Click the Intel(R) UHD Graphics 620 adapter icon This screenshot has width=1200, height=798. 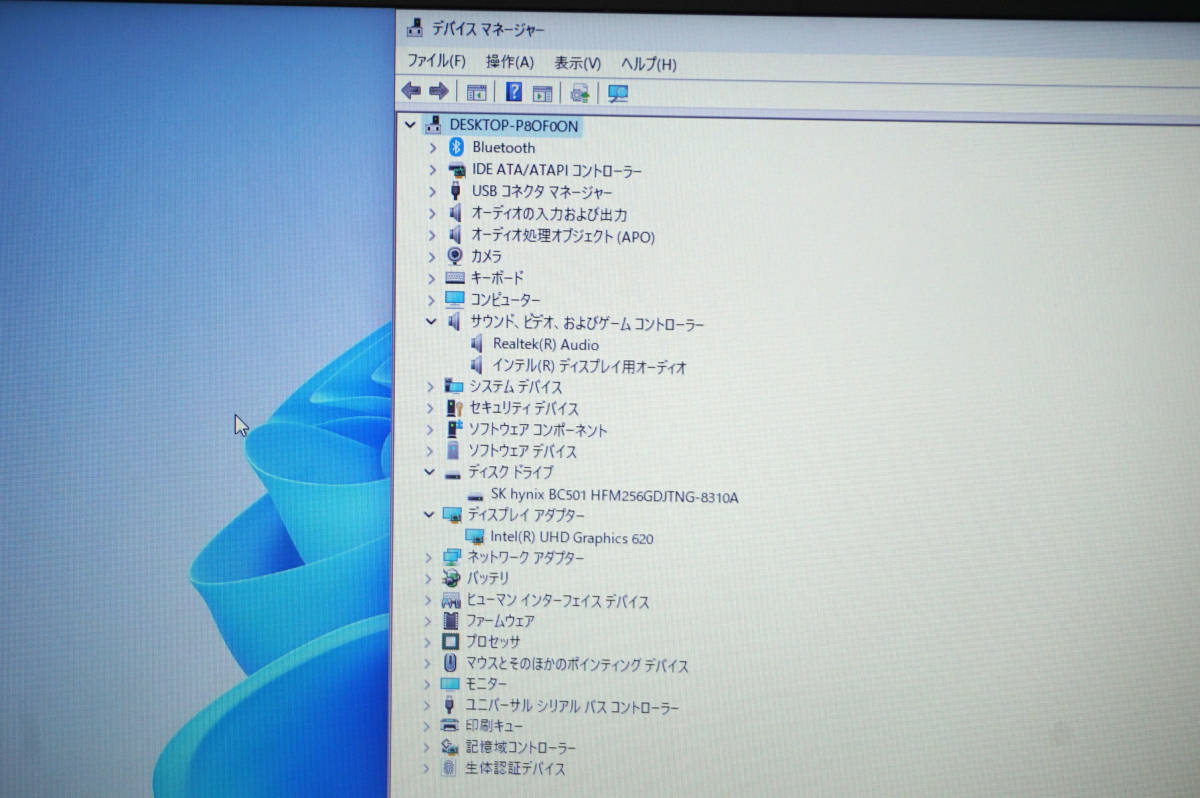click(x=475, y=538)
